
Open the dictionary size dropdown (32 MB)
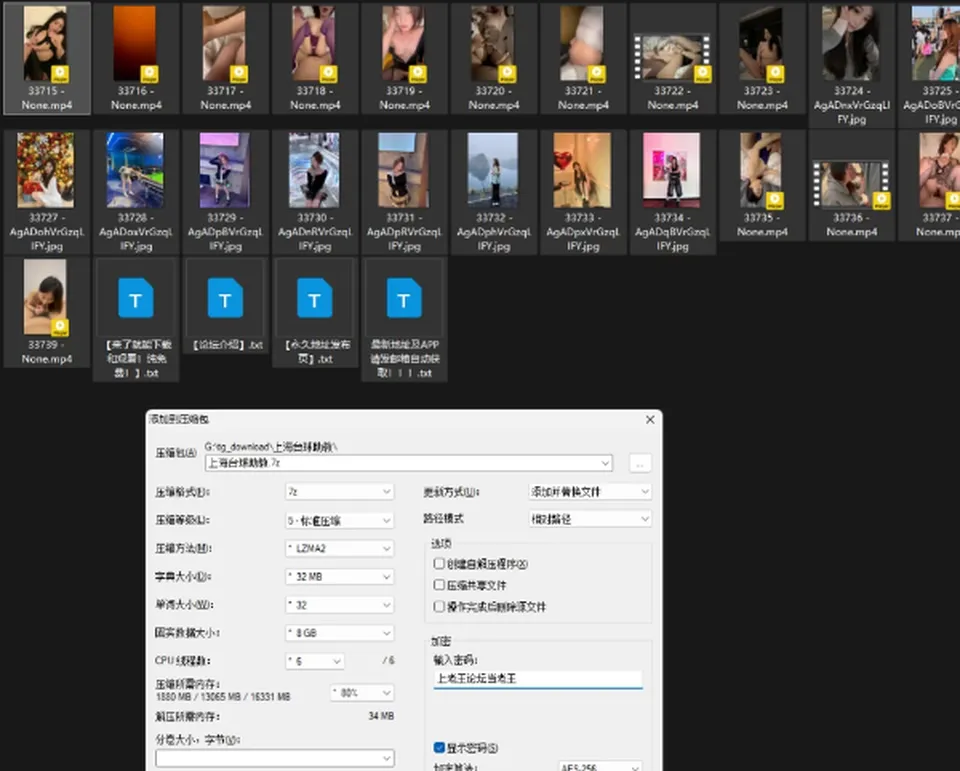340,576
